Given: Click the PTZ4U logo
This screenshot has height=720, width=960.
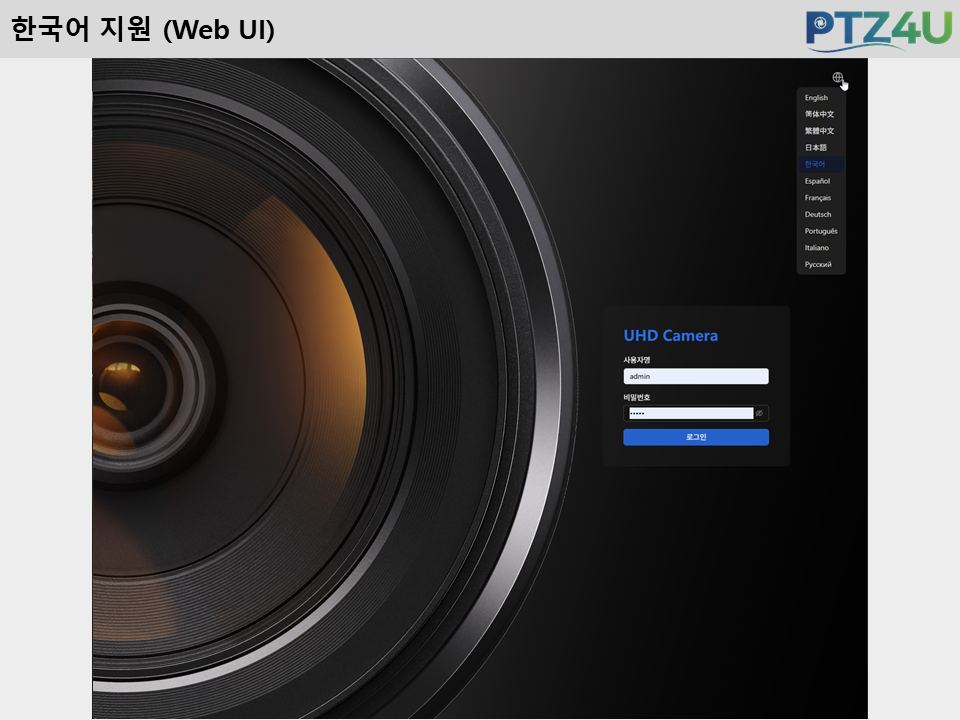Looking at the screenshot, I should pyautogui.click(x=879, y=30).
